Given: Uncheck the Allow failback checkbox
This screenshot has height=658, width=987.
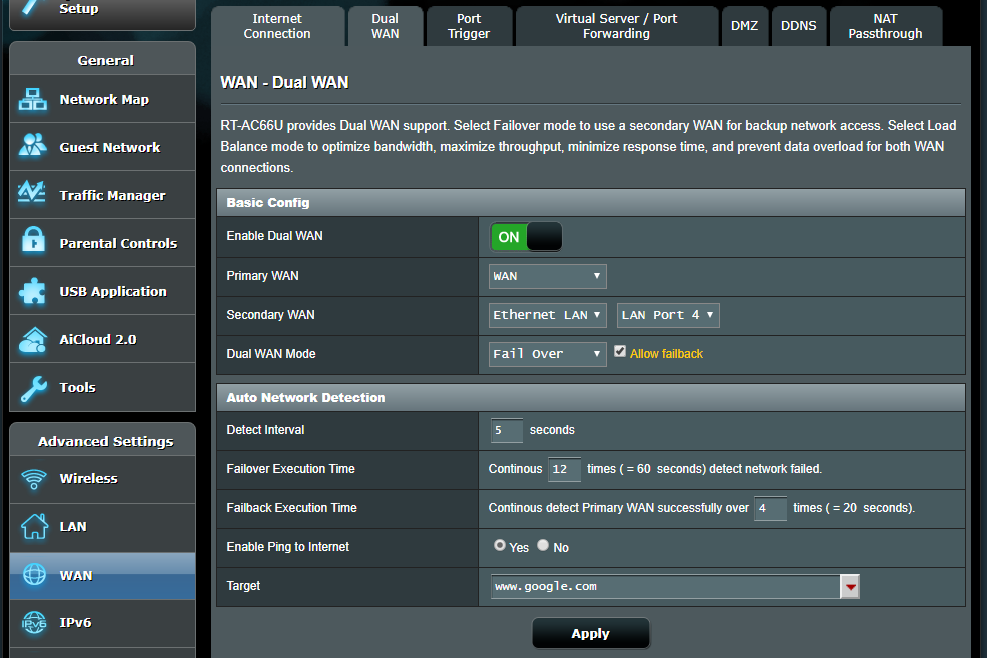Looking at the screenshot, I should tap(620, 352).
